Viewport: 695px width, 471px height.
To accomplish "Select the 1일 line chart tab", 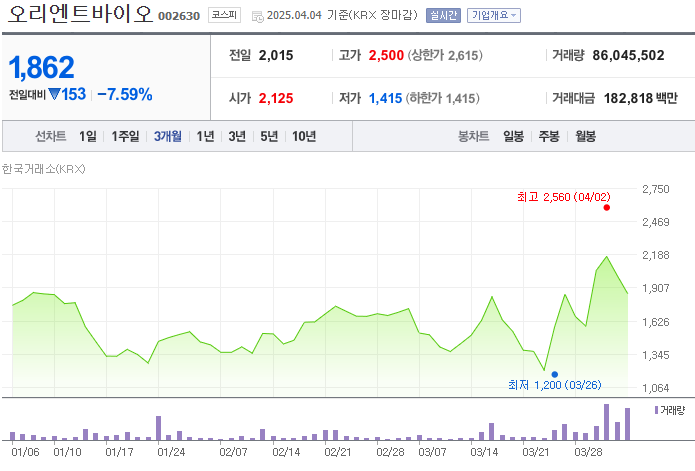I will (x=88, y=136).
